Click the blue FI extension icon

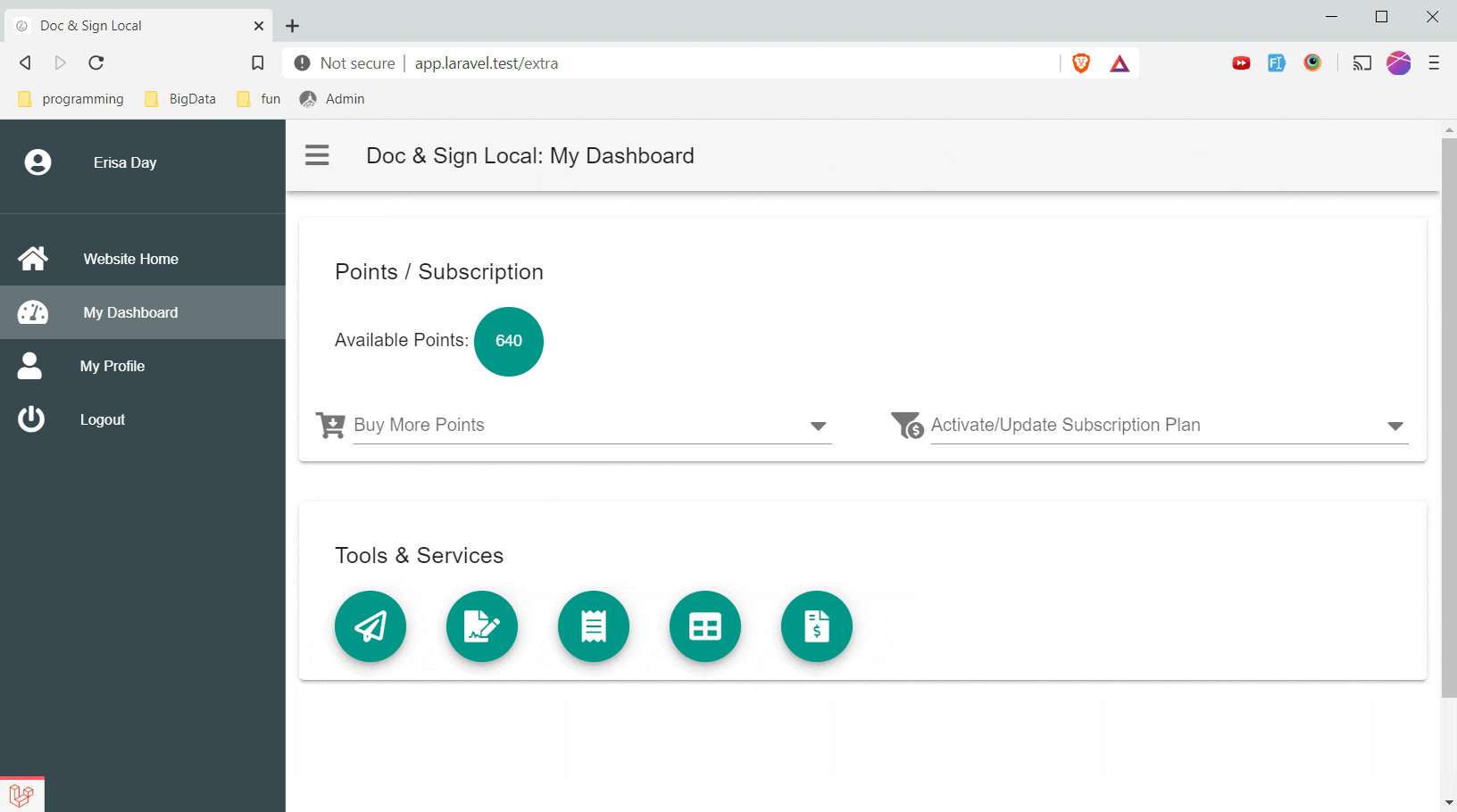[x=1277, y=63]
